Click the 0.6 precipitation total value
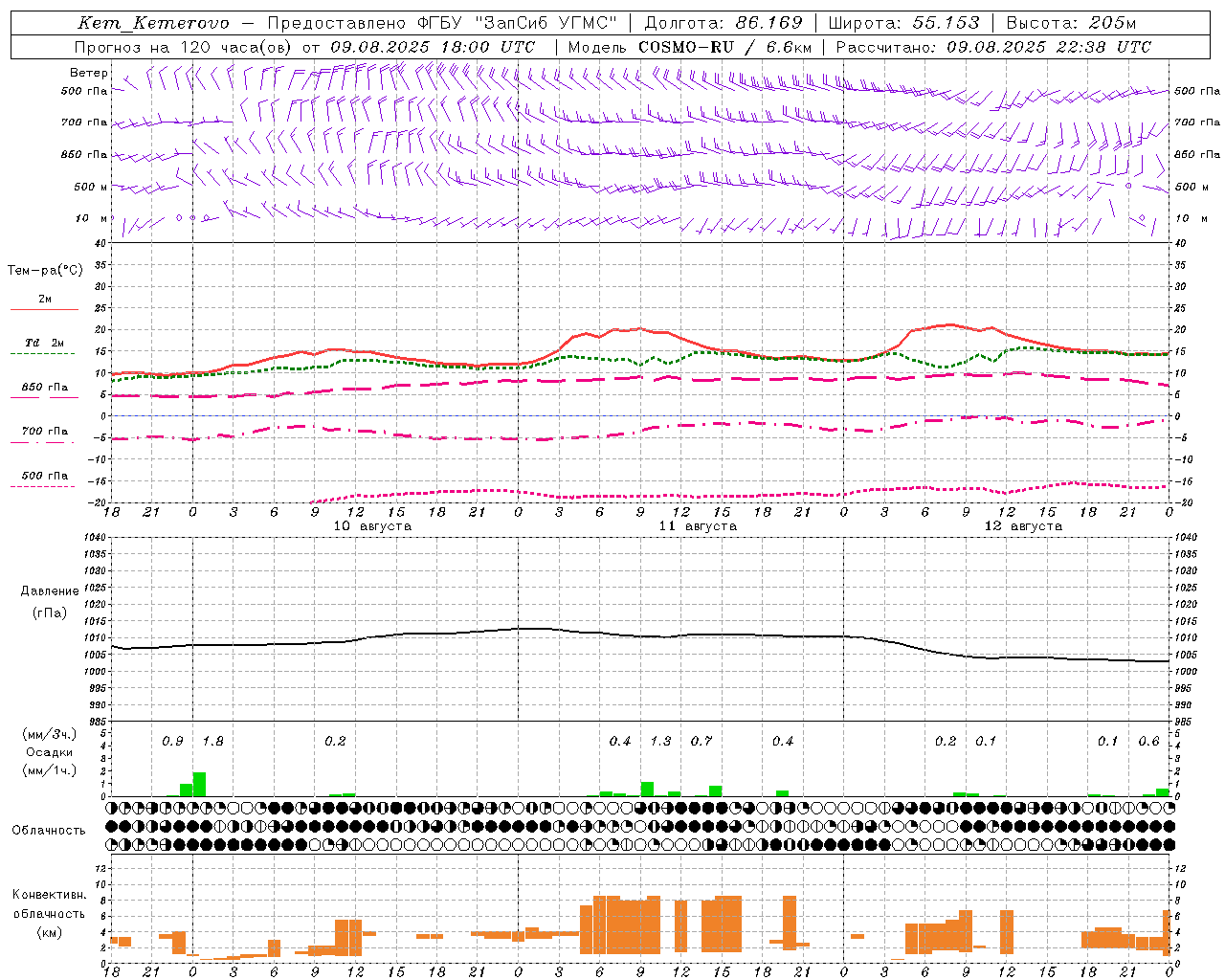Viewport: 1225px width, 980px height. point(1148,742)
